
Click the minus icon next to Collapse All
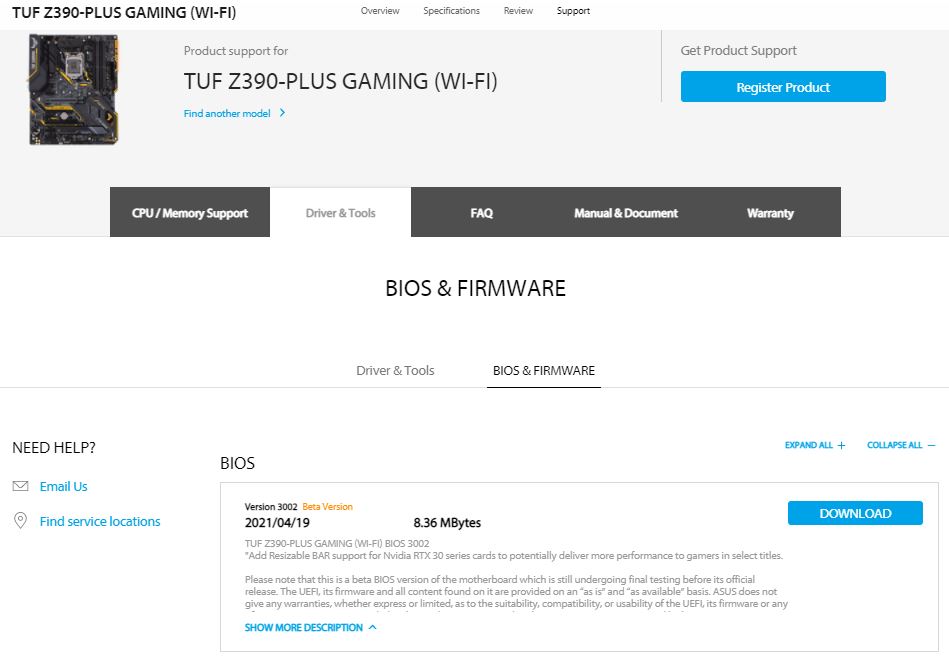931,445
